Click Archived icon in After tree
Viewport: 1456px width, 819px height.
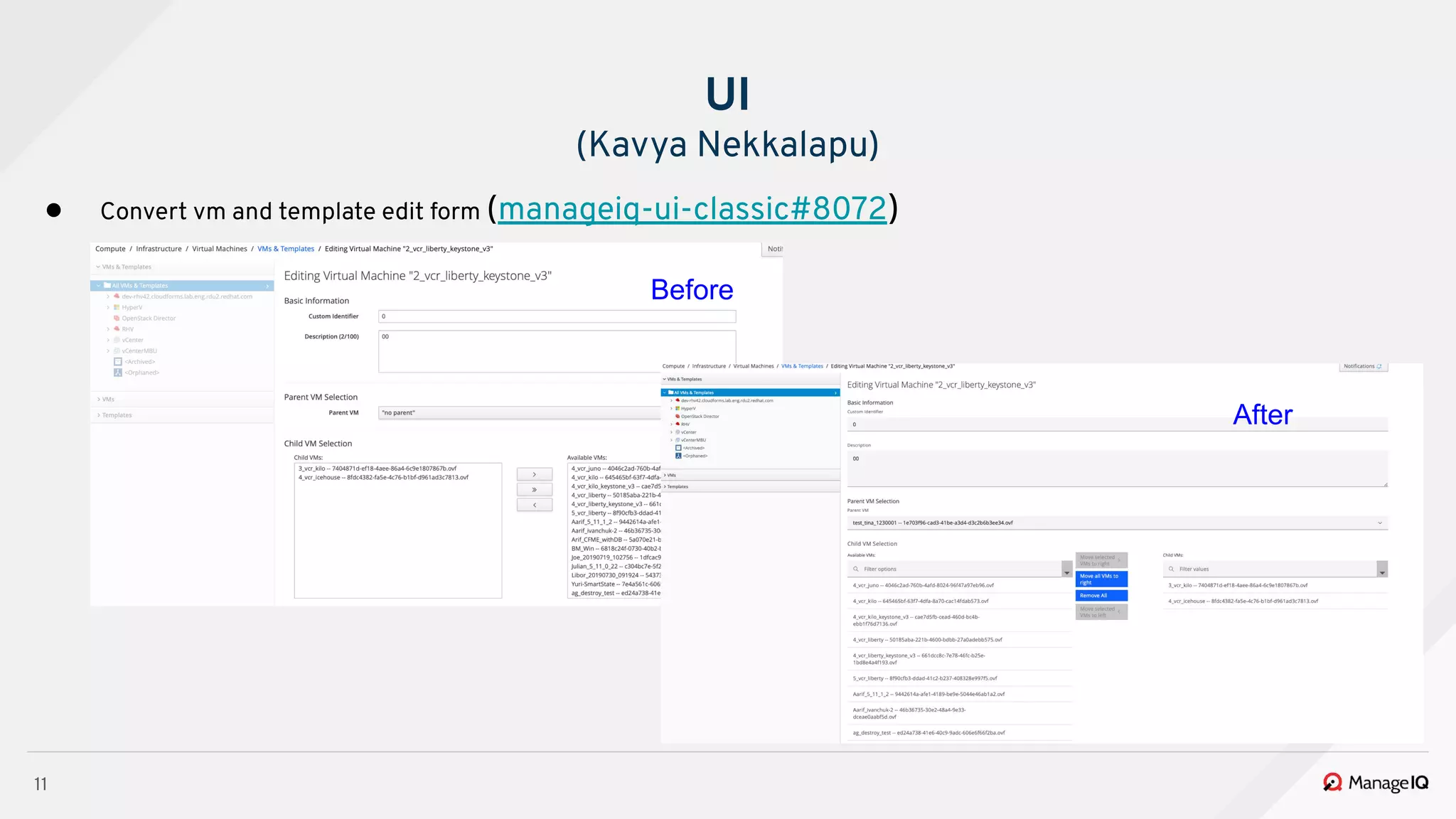point(678,448)
